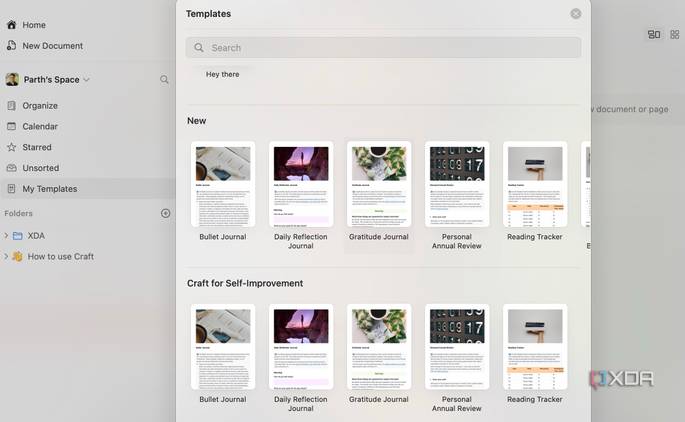Go to Home

click(34, 25)
